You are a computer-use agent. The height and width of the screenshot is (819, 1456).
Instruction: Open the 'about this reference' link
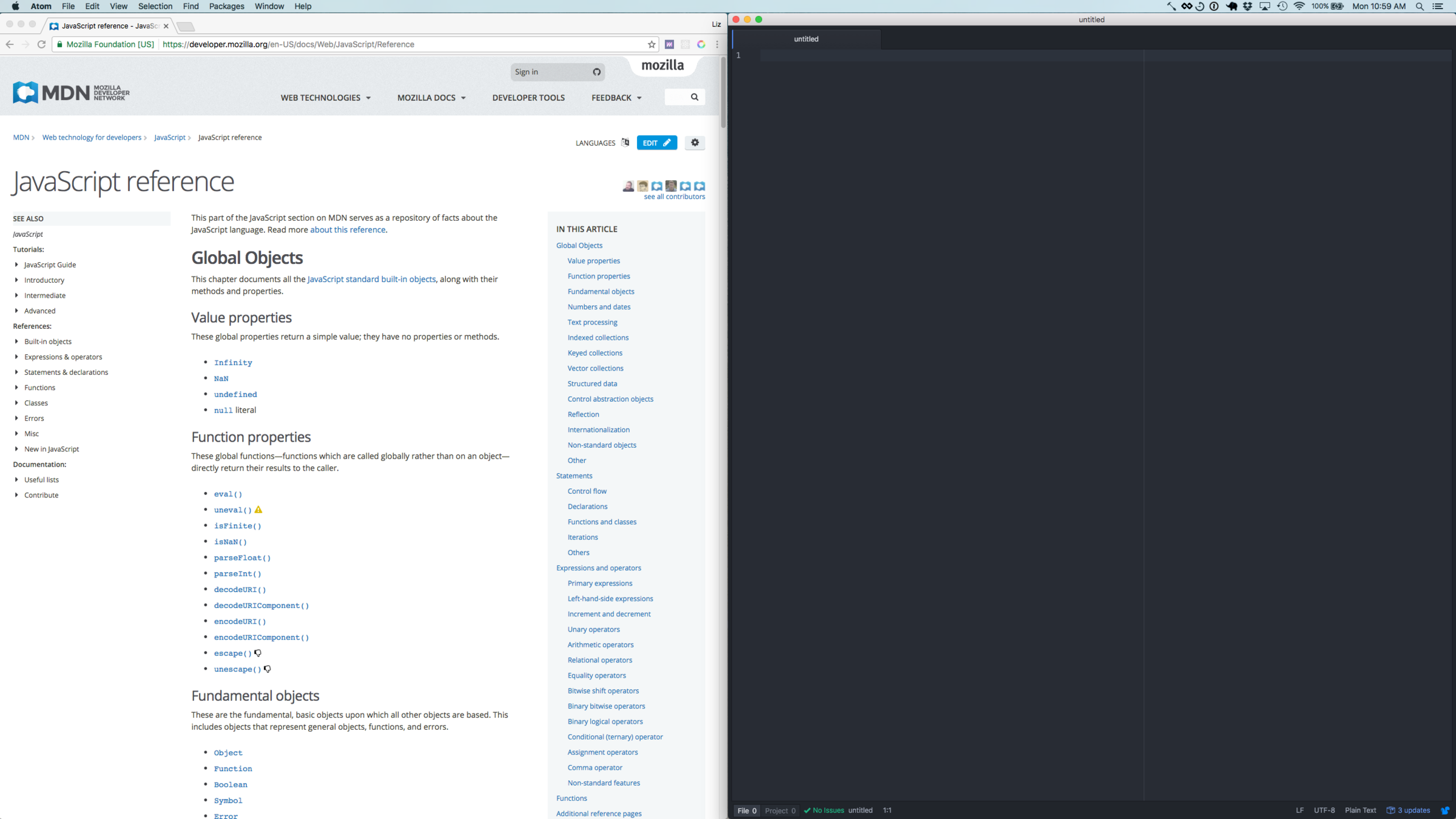(x=348, y=230)
